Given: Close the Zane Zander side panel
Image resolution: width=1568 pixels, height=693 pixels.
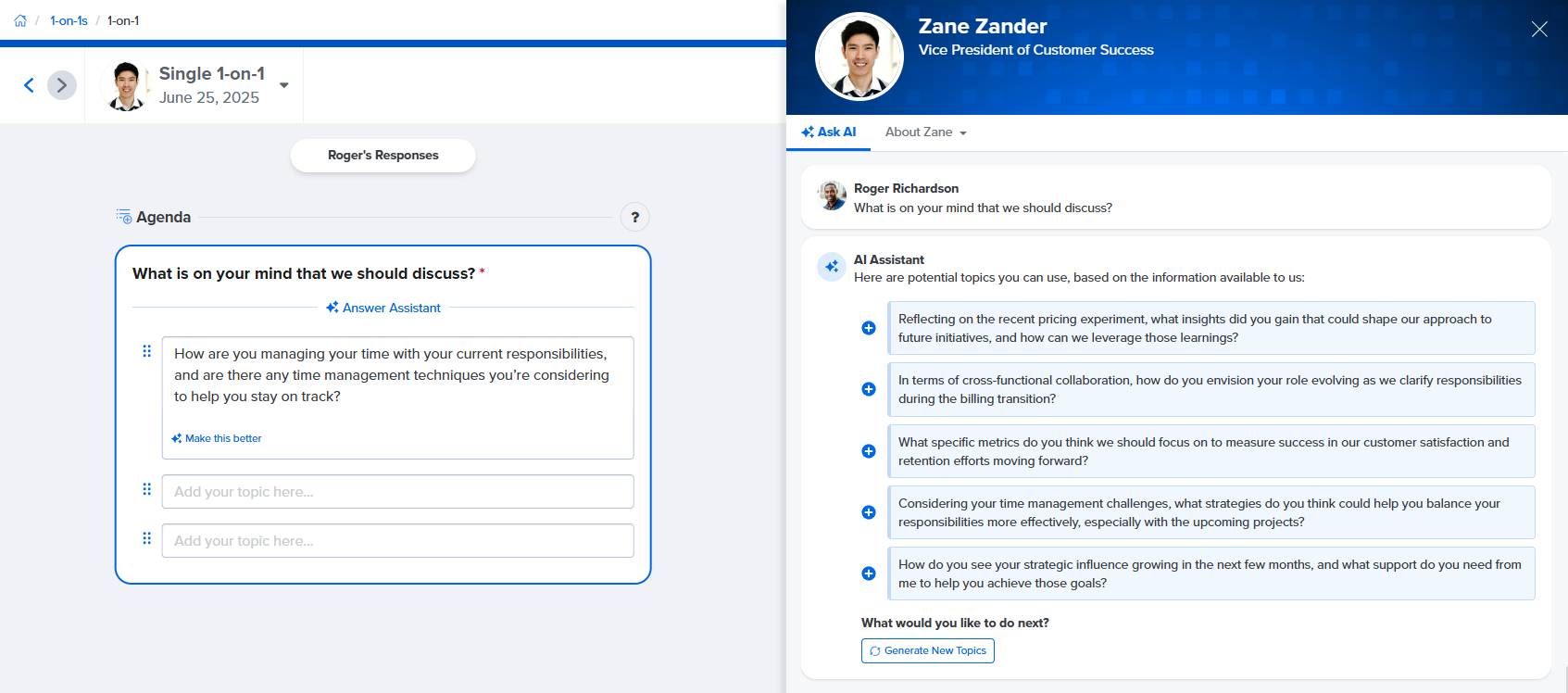Looking at the screenshot, I should point(1539,30).
